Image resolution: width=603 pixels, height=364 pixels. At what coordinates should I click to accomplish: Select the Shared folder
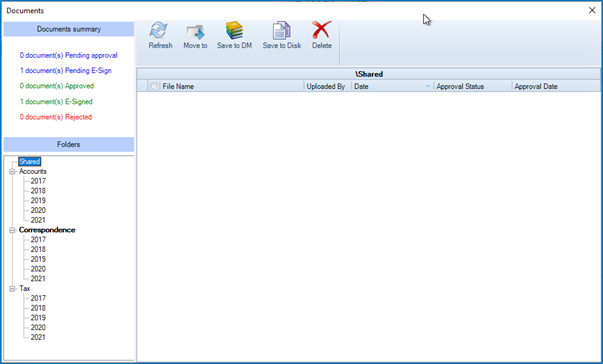[30, 161]
